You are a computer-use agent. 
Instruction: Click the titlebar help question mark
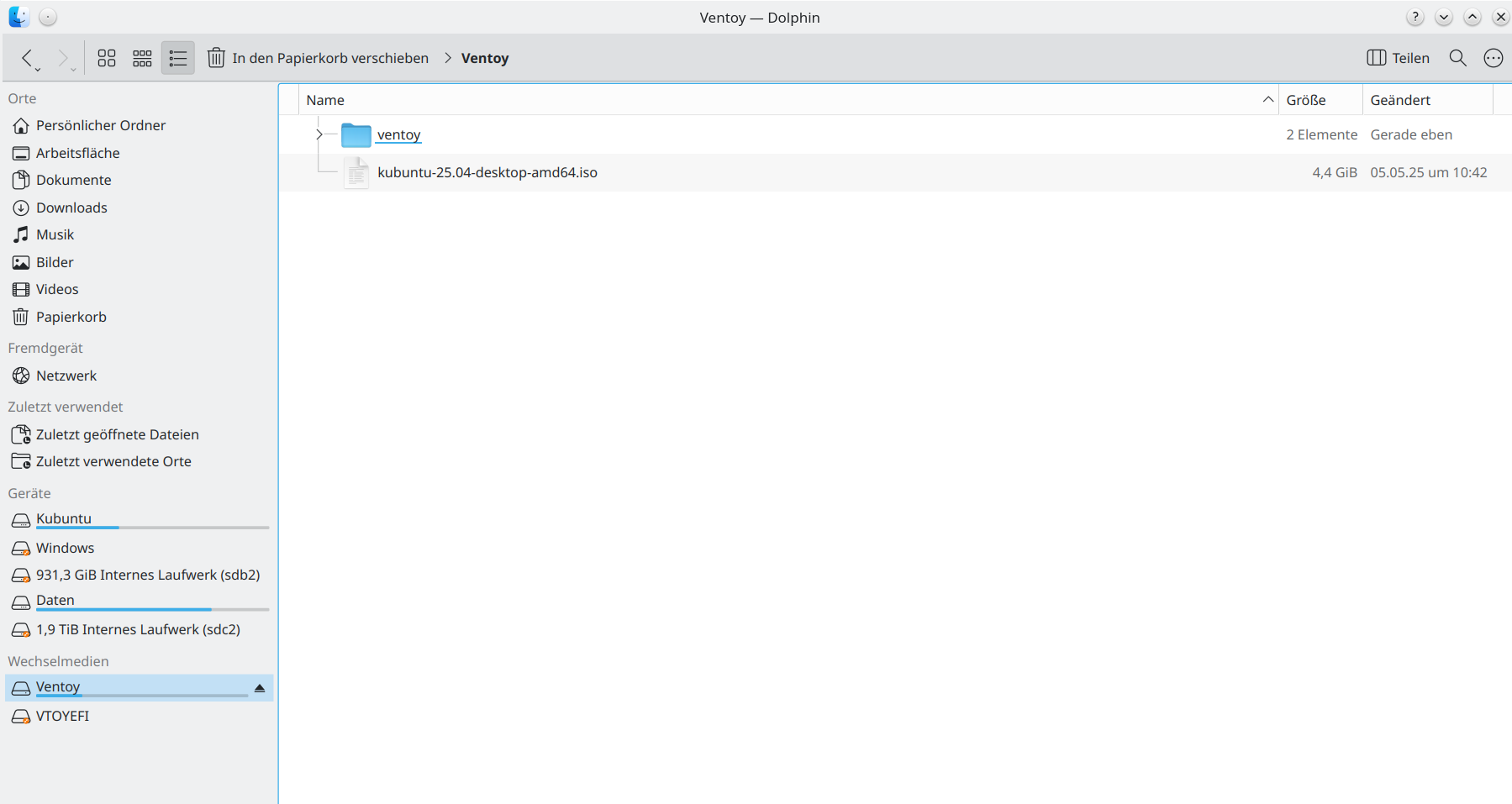[x=1415, y=17]
